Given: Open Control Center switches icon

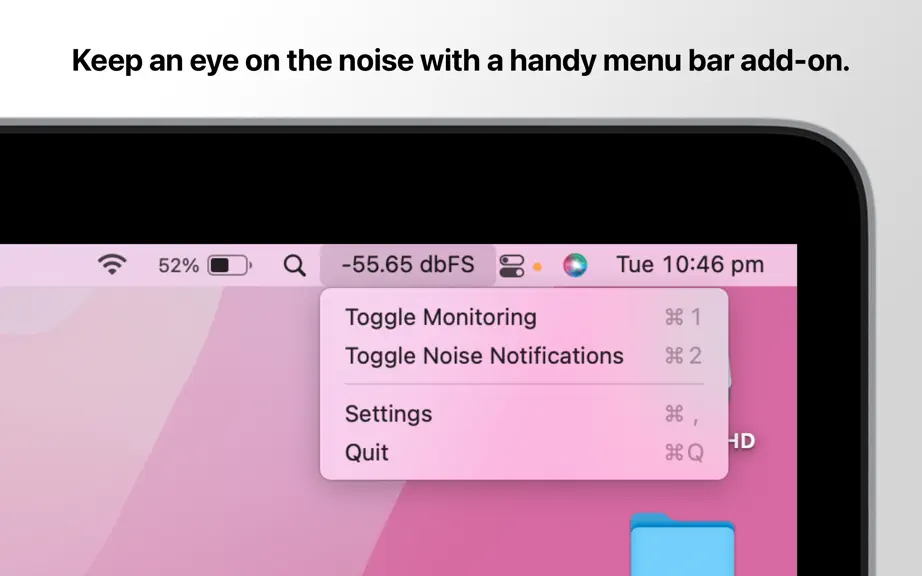Looking at the screenshot, I should coord(511,266).
